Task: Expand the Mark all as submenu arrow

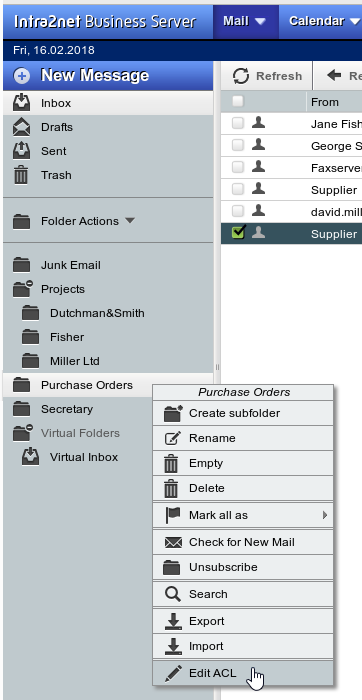Action: 325,515
